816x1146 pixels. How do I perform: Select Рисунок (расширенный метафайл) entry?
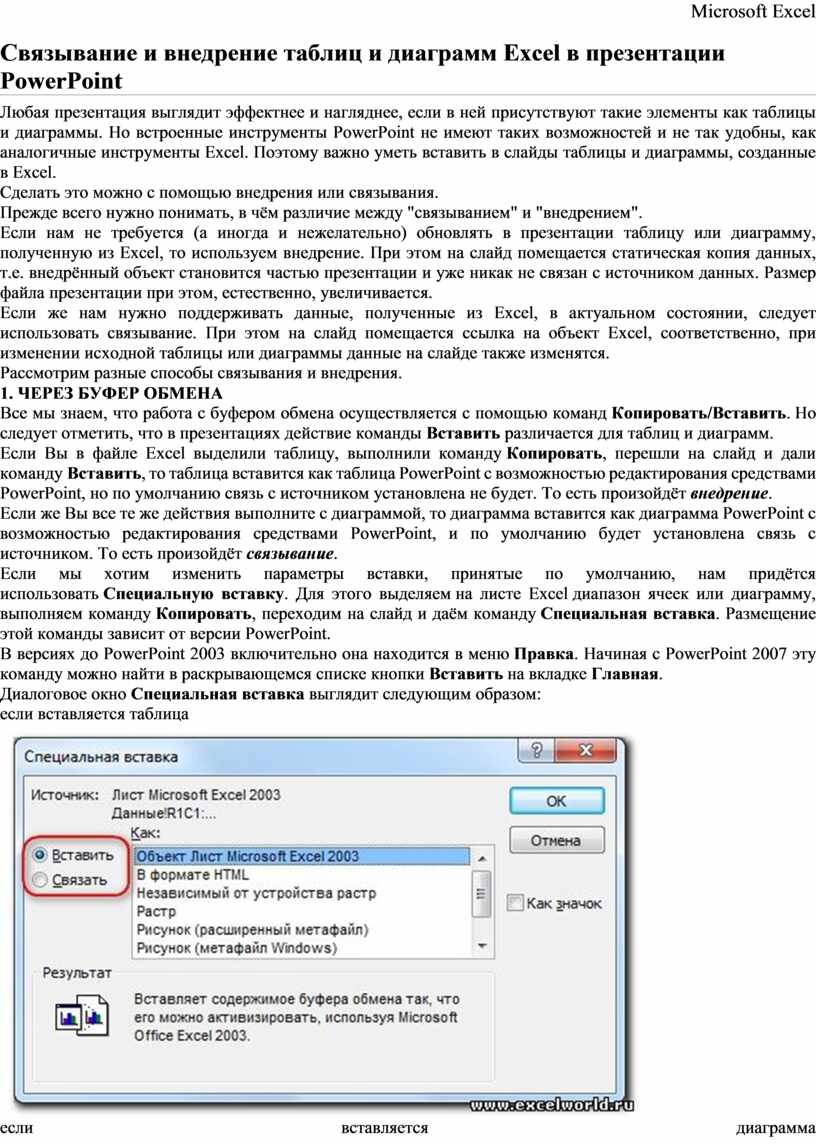pyautogui.click(x=302, y=930)
